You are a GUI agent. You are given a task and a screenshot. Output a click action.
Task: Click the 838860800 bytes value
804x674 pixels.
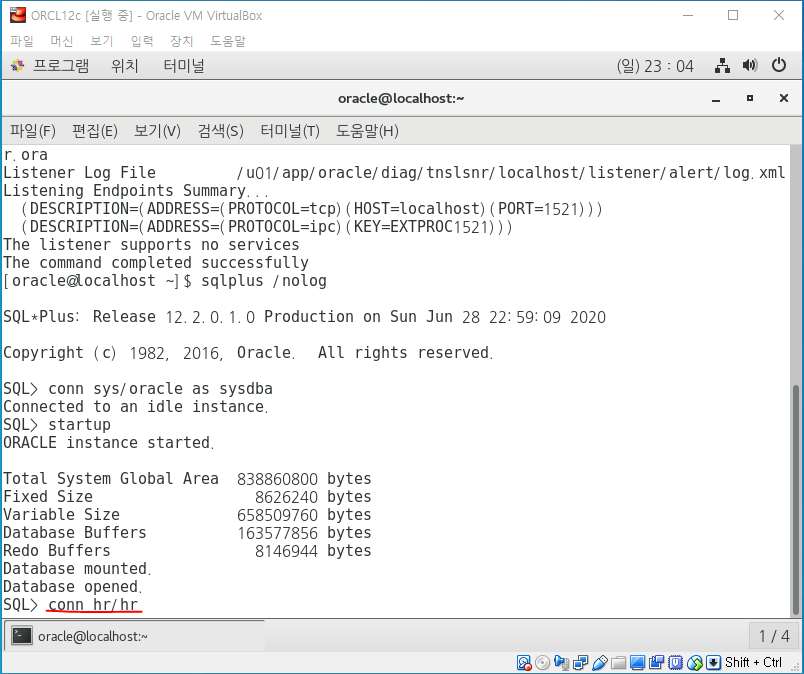(304, 478)
